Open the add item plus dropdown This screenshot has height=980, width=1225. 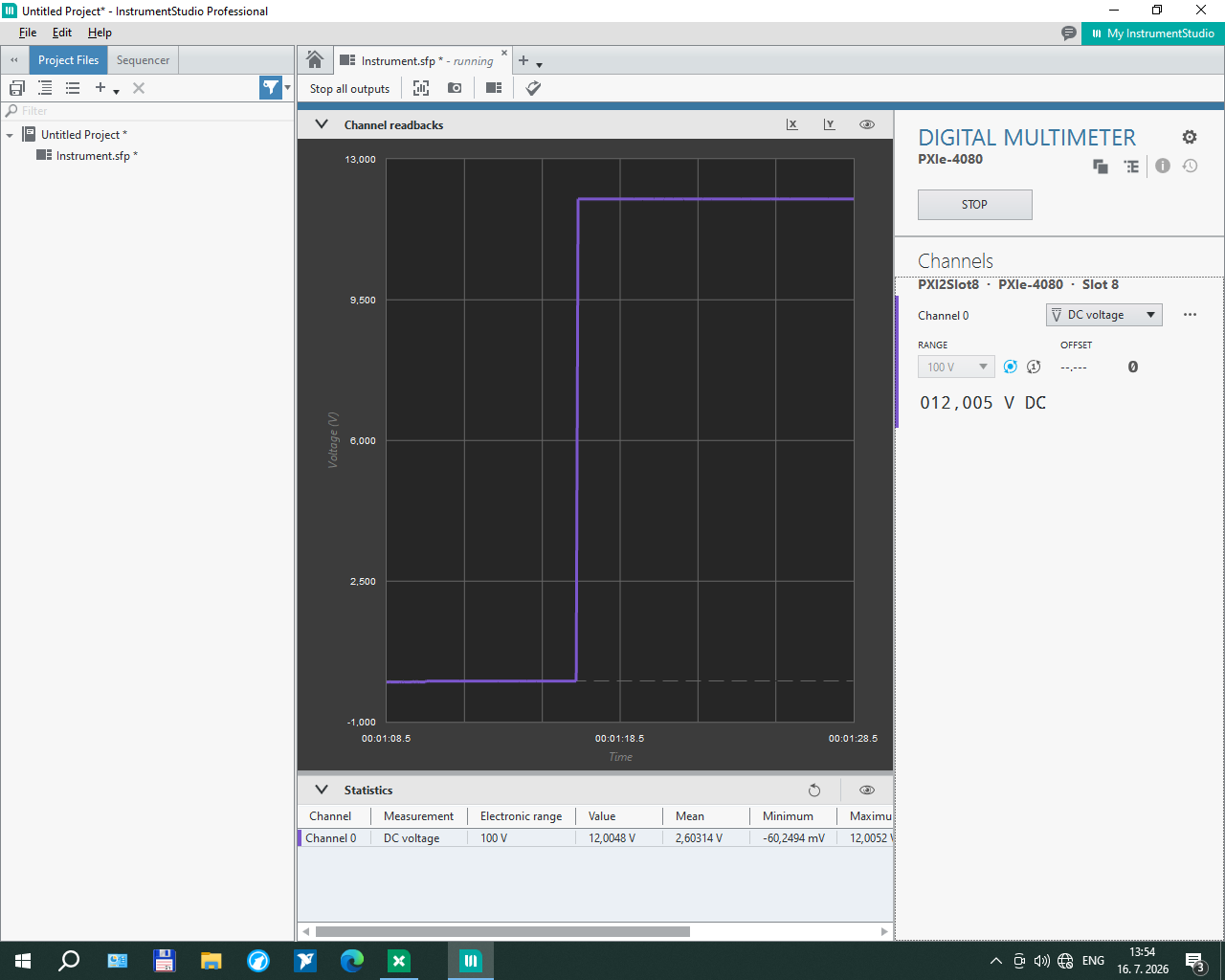106,88
